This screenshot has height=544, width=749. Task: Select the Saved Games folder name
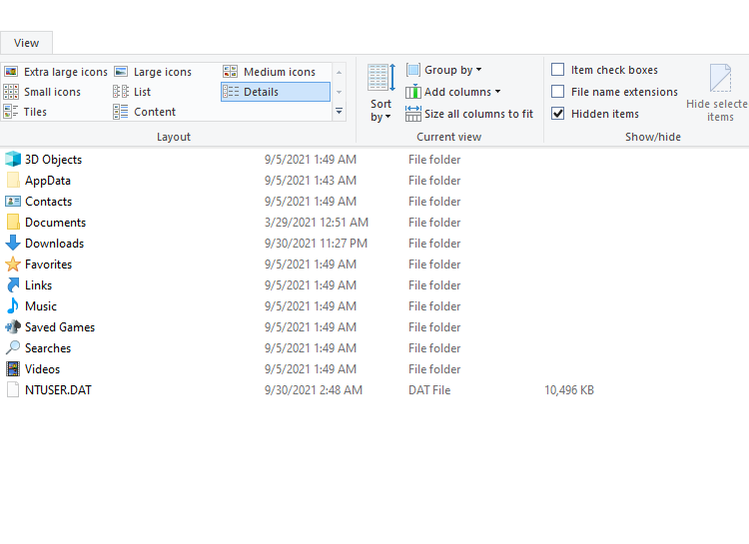coord(60,328)
